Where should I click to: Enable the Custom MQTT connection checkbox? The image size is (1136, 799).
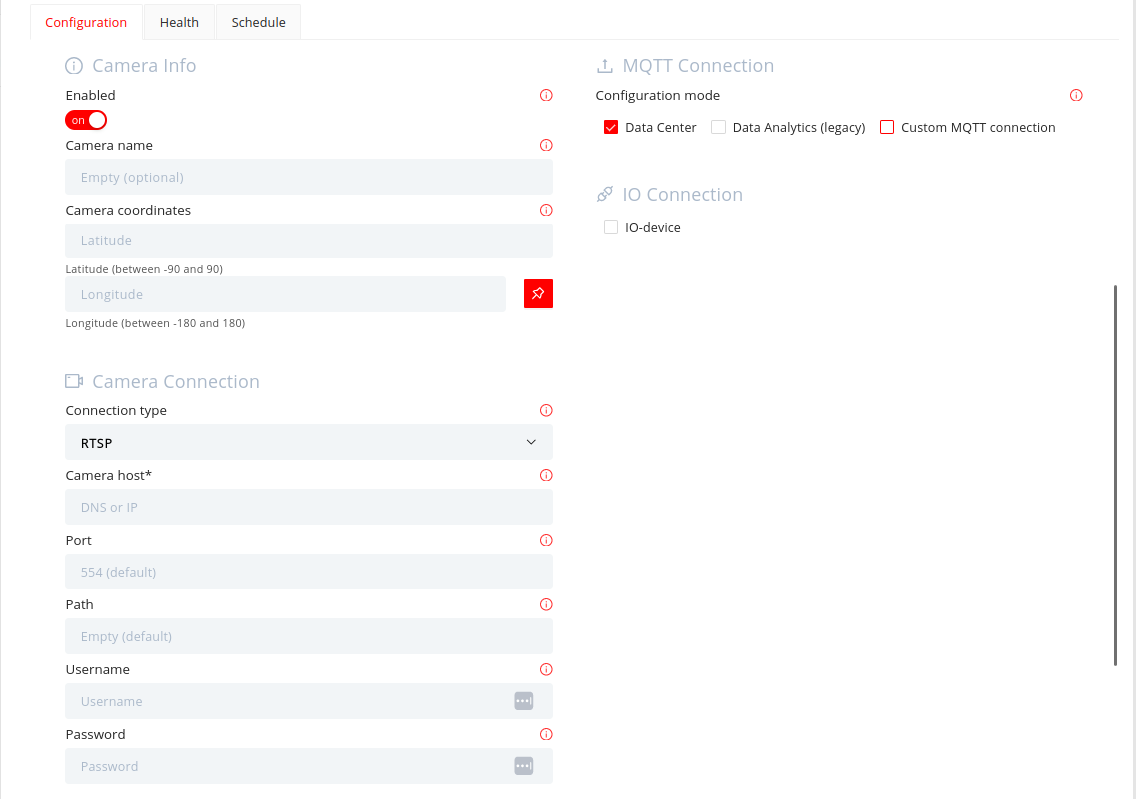pyautogui.click(x=887, y=127)
